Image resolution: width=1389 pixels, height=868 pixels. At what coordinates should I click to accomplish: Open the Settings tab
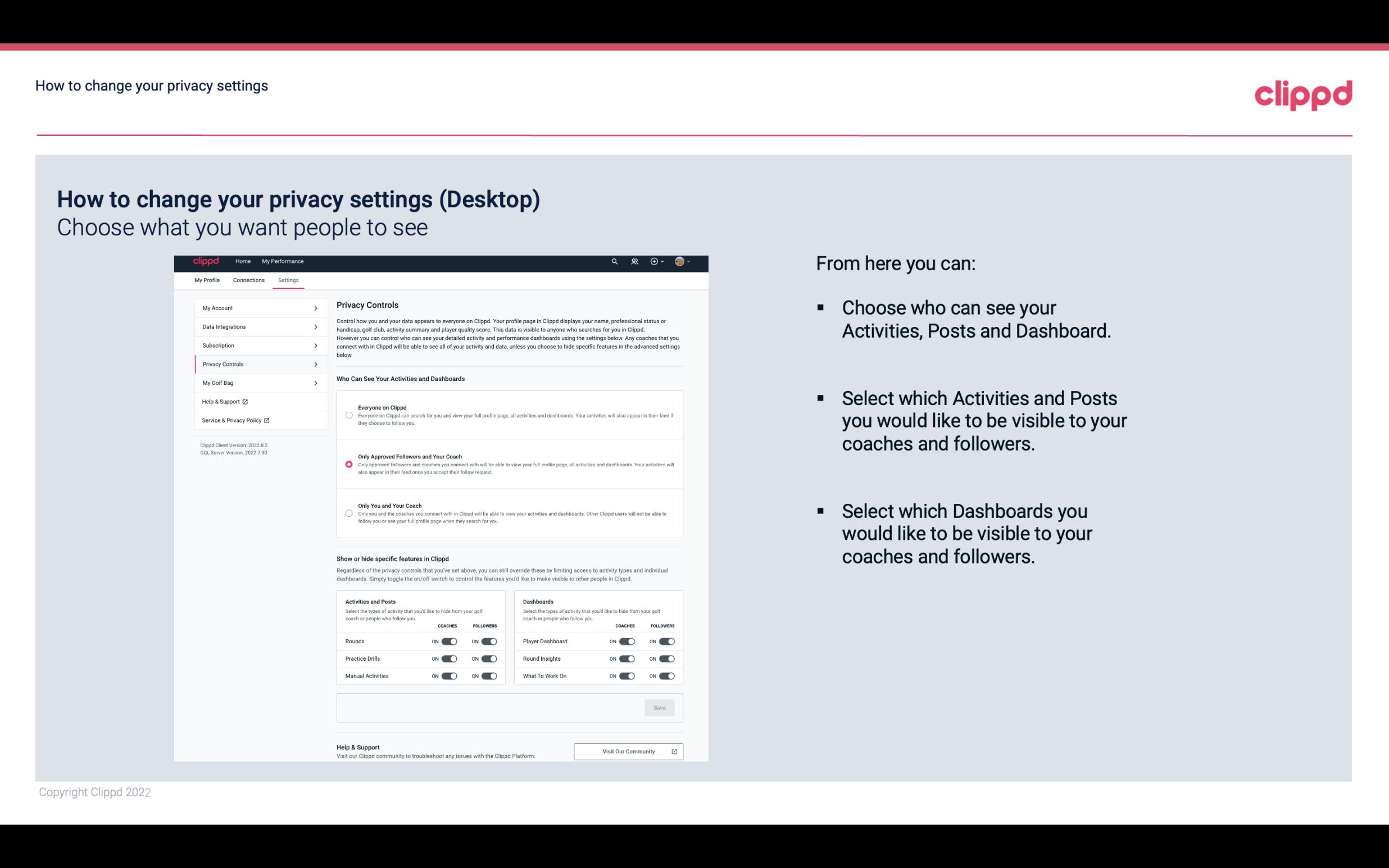tap(288, 280)
